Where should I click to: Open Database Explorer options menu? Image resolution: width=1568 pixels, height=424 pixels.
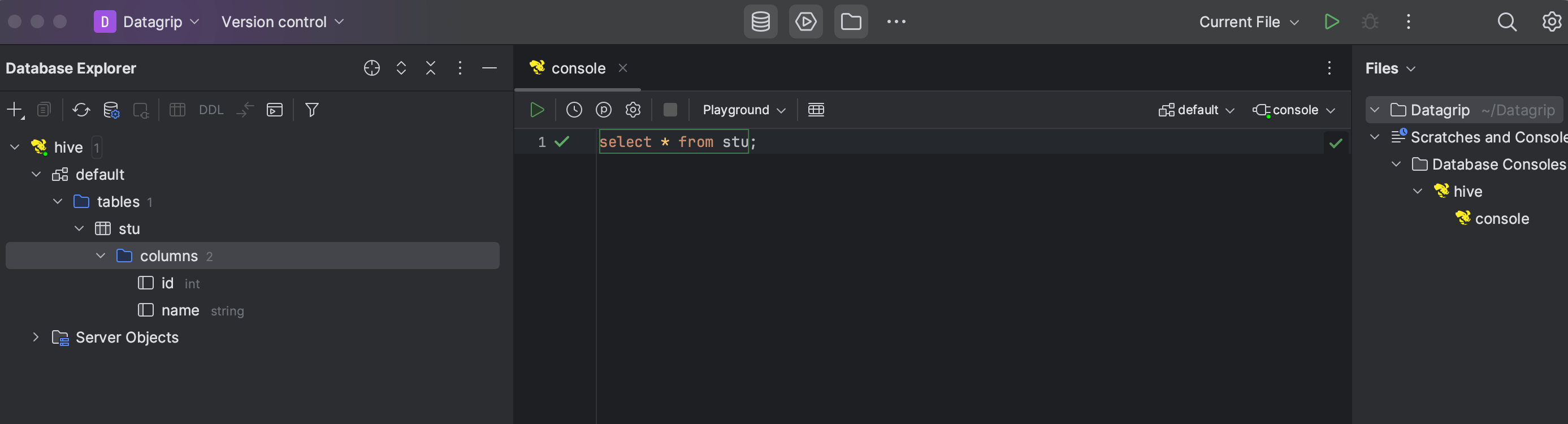[460, 68]
